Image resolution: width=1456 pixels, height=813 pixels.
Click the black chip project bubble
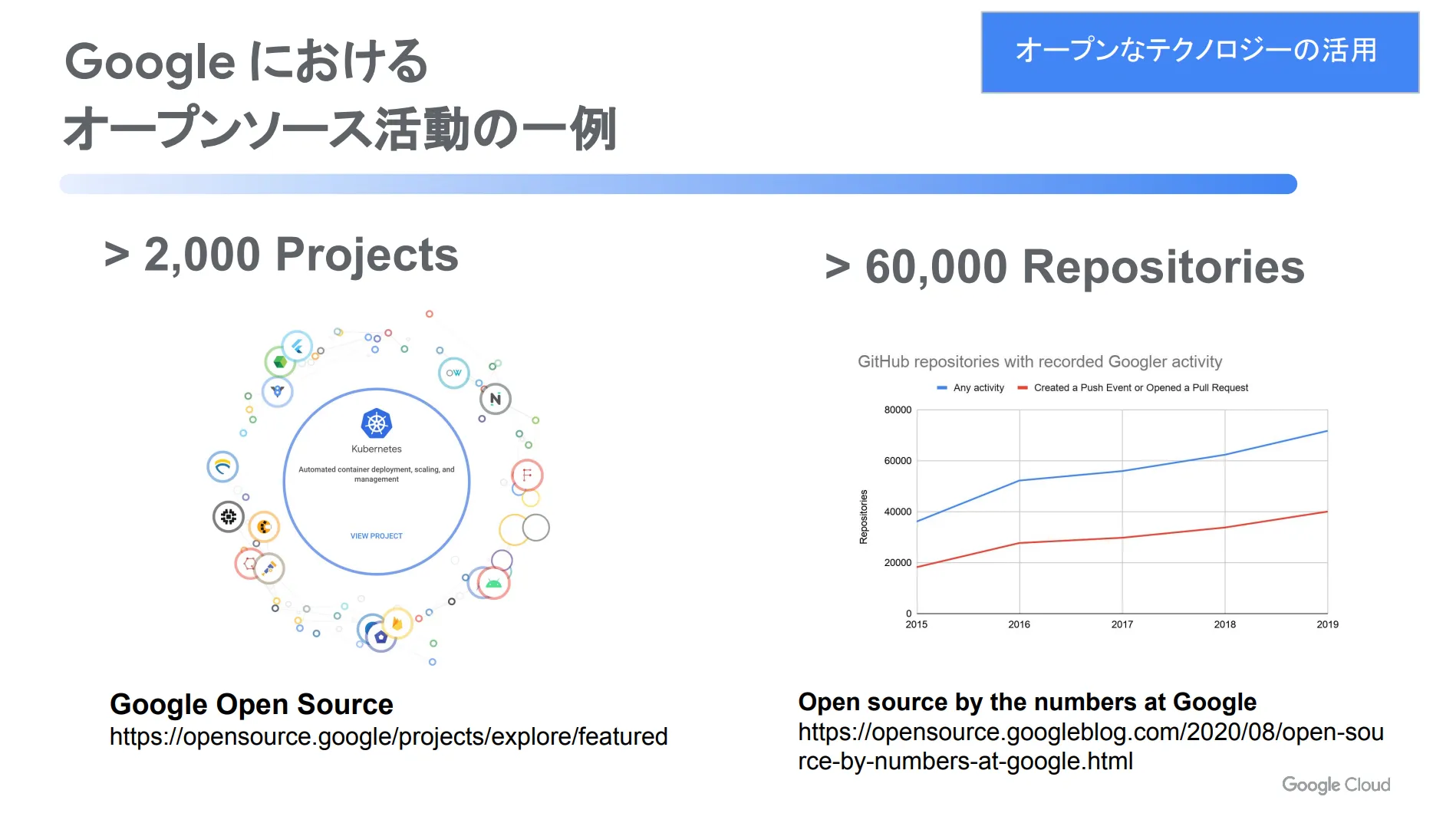point(229,517)
